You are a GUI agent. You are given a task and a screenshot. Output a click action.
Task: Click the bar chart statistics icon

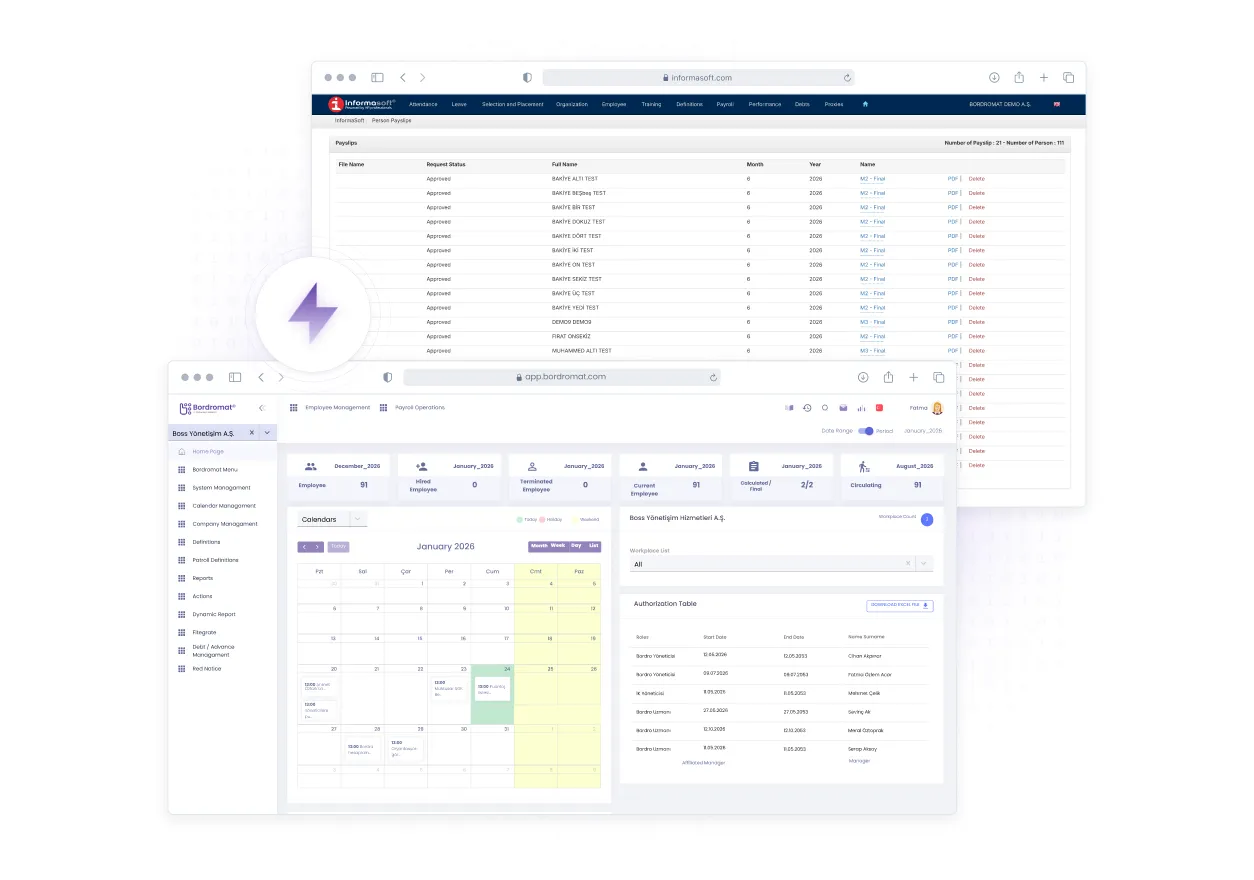pyautogui.click(x=861, y=407)
